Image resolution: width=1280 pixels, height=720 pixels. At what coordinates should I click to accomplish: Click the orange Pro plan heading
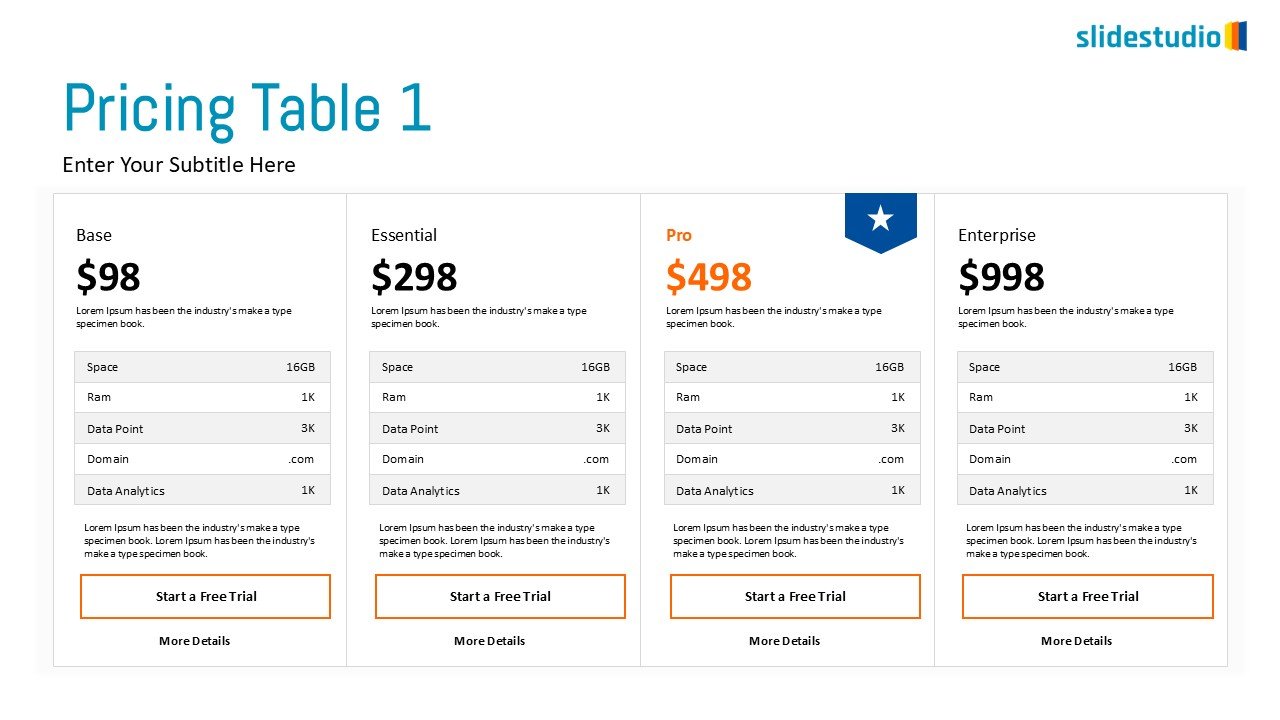(x=679, y=235)
